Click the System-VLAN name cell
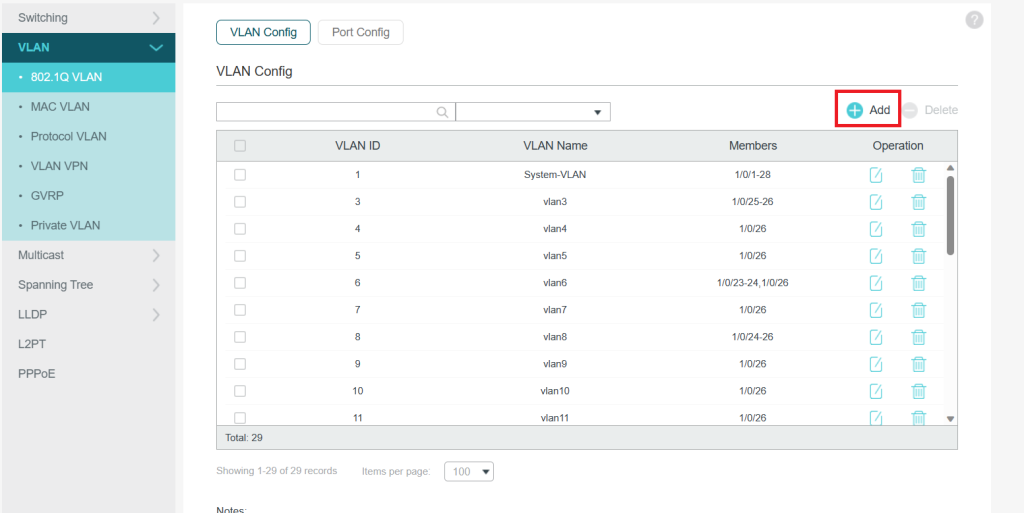The width and height of the screenshot is (1024, 513). pyautogui.click(x=555, y=175)
